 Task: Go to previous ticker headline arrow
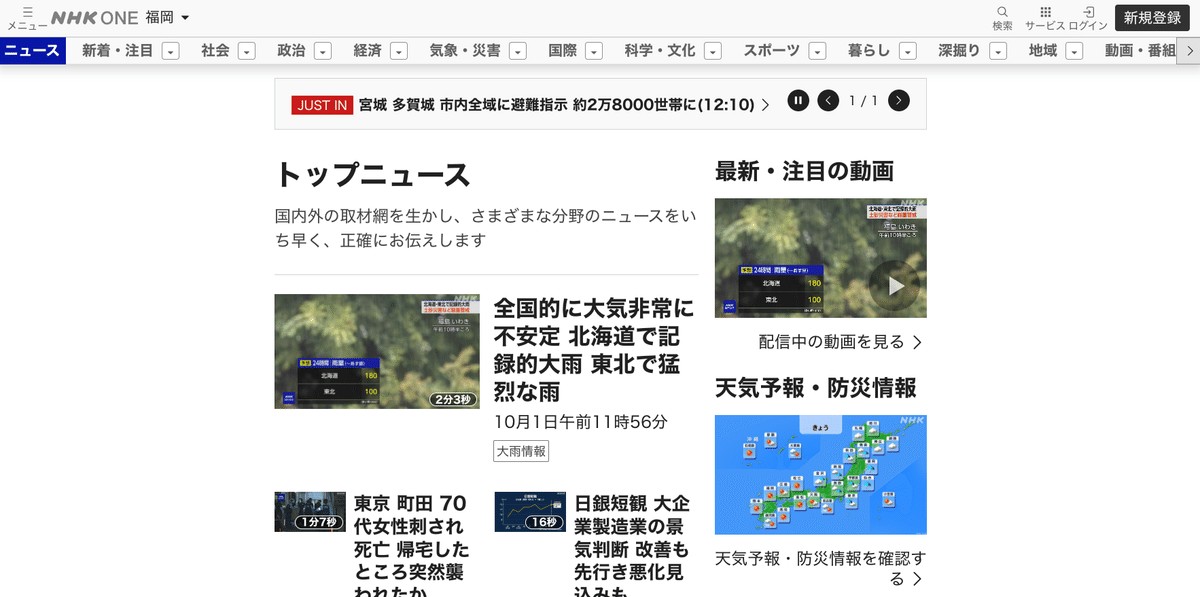point(828,100)
